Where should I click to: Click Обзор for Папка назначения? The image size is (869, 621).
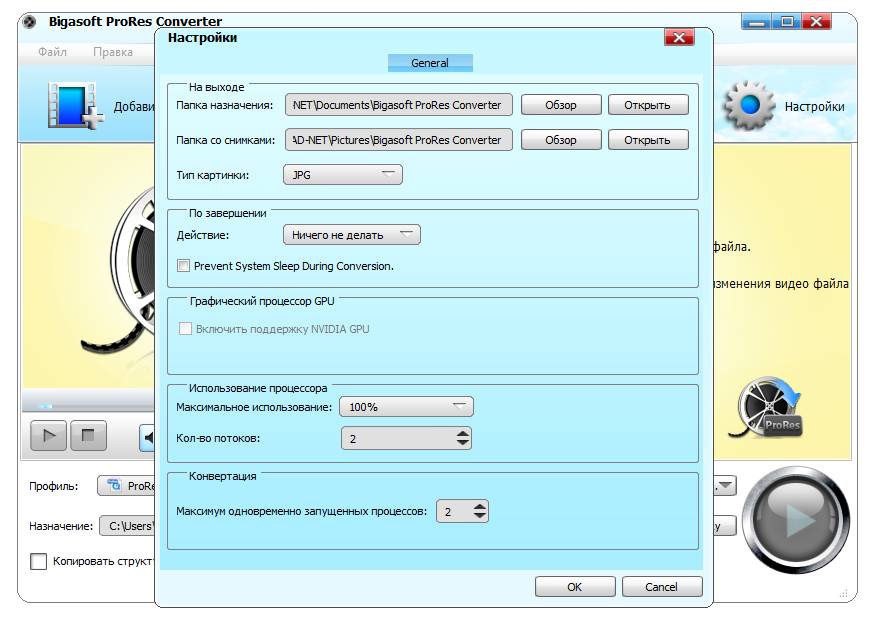(561, 105)
